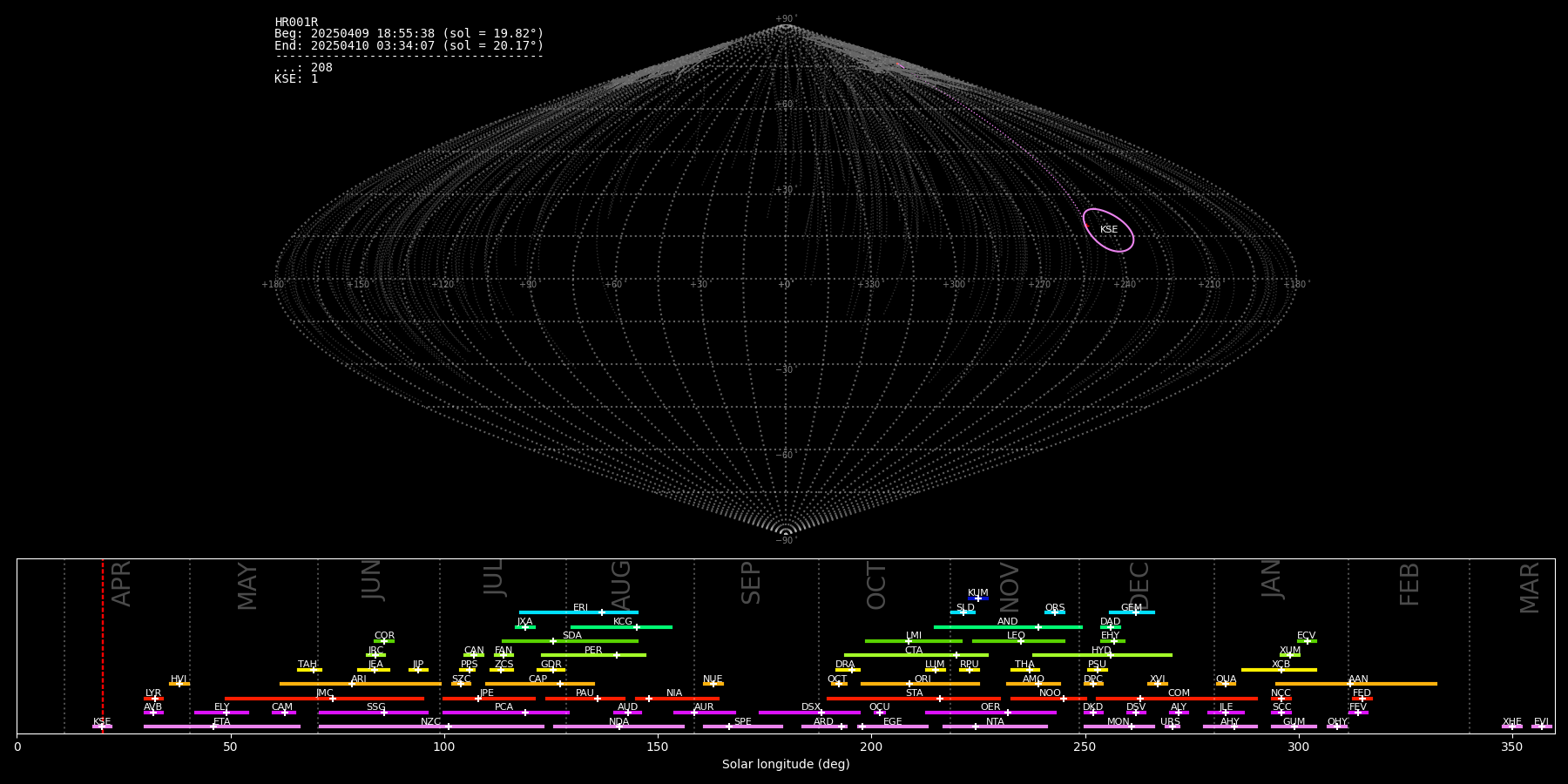Screen dimensions: 1568x784
Task: Click the 200 tick on solar longitude axis
Action: pyautogui.click(x=871, y=747)
